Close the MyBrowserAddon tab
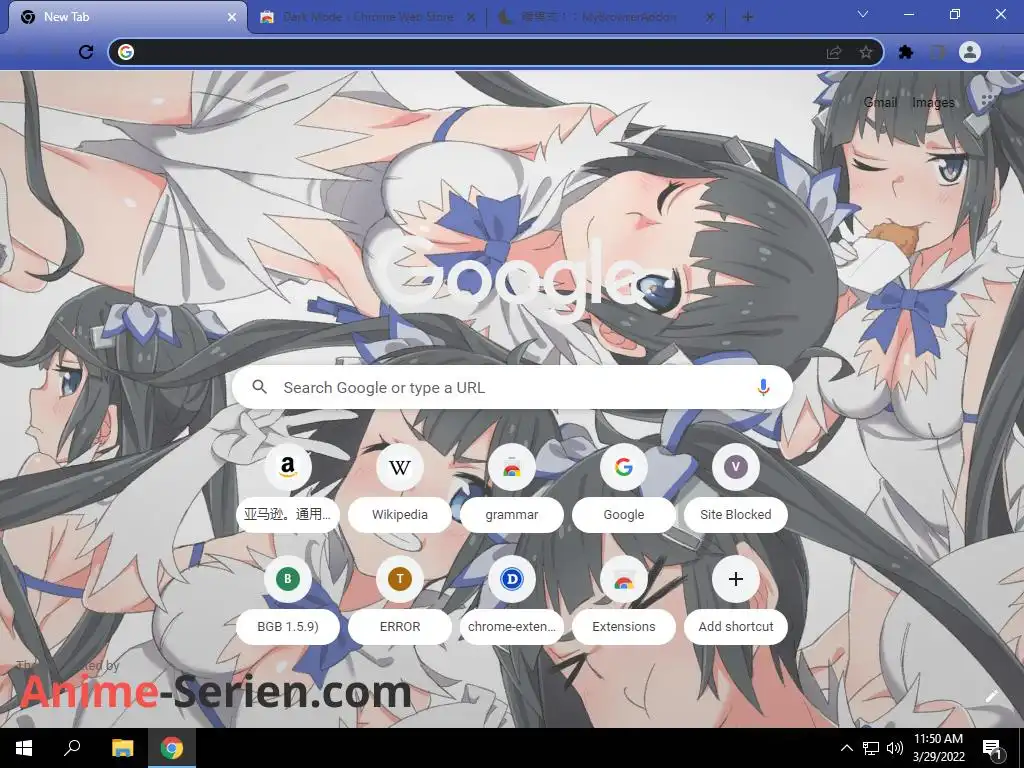Image resolution: width=1024 pixels, height=768 pixels. click(710, 17)
